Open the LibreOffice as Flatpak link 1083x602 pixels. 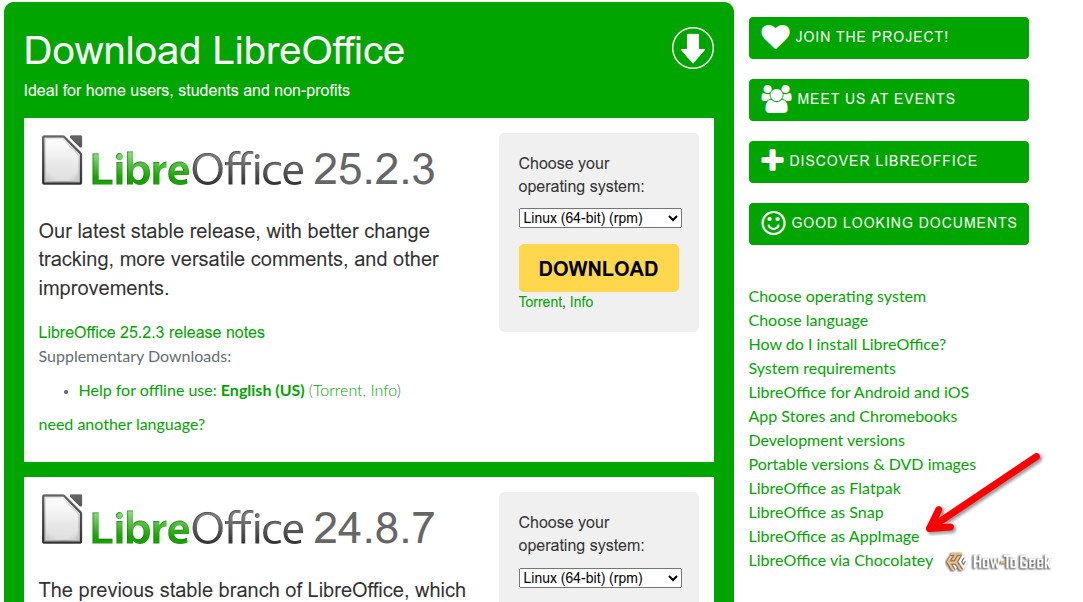coord(825,489)
